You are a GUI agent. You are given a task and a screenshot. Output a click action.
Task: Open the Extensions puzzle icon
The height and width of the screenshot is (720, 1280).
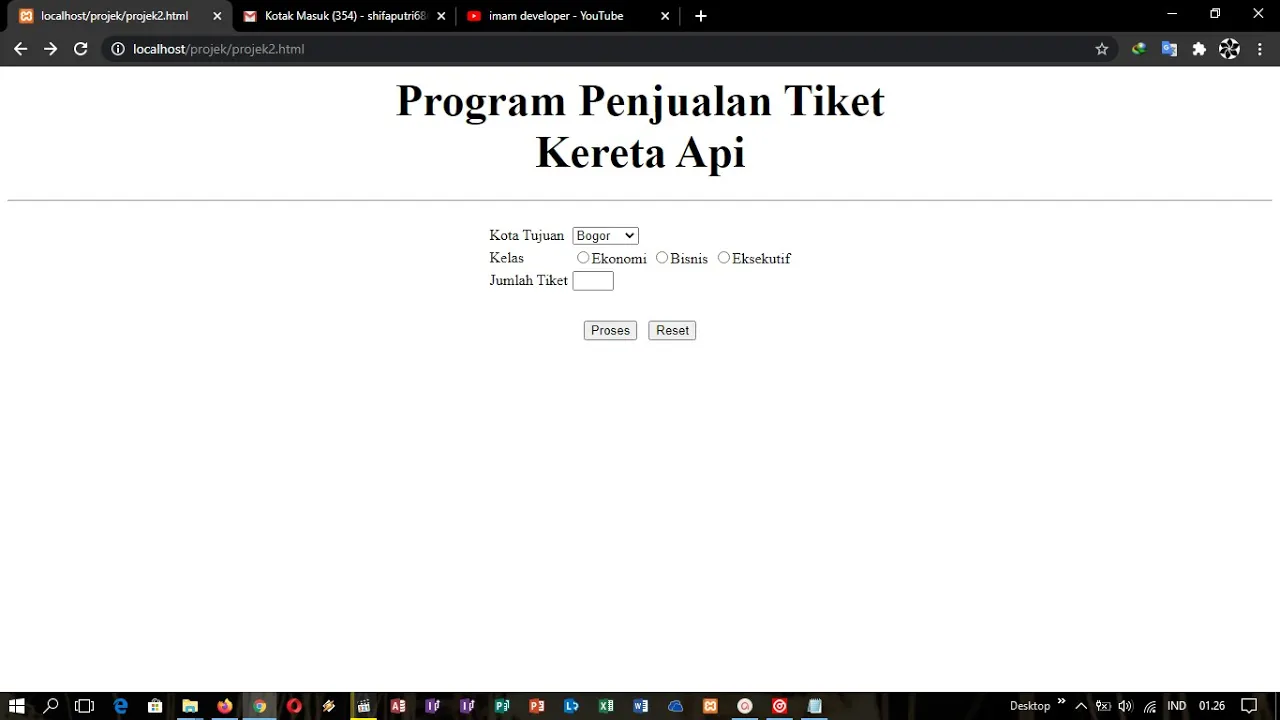click(1199, 49)
